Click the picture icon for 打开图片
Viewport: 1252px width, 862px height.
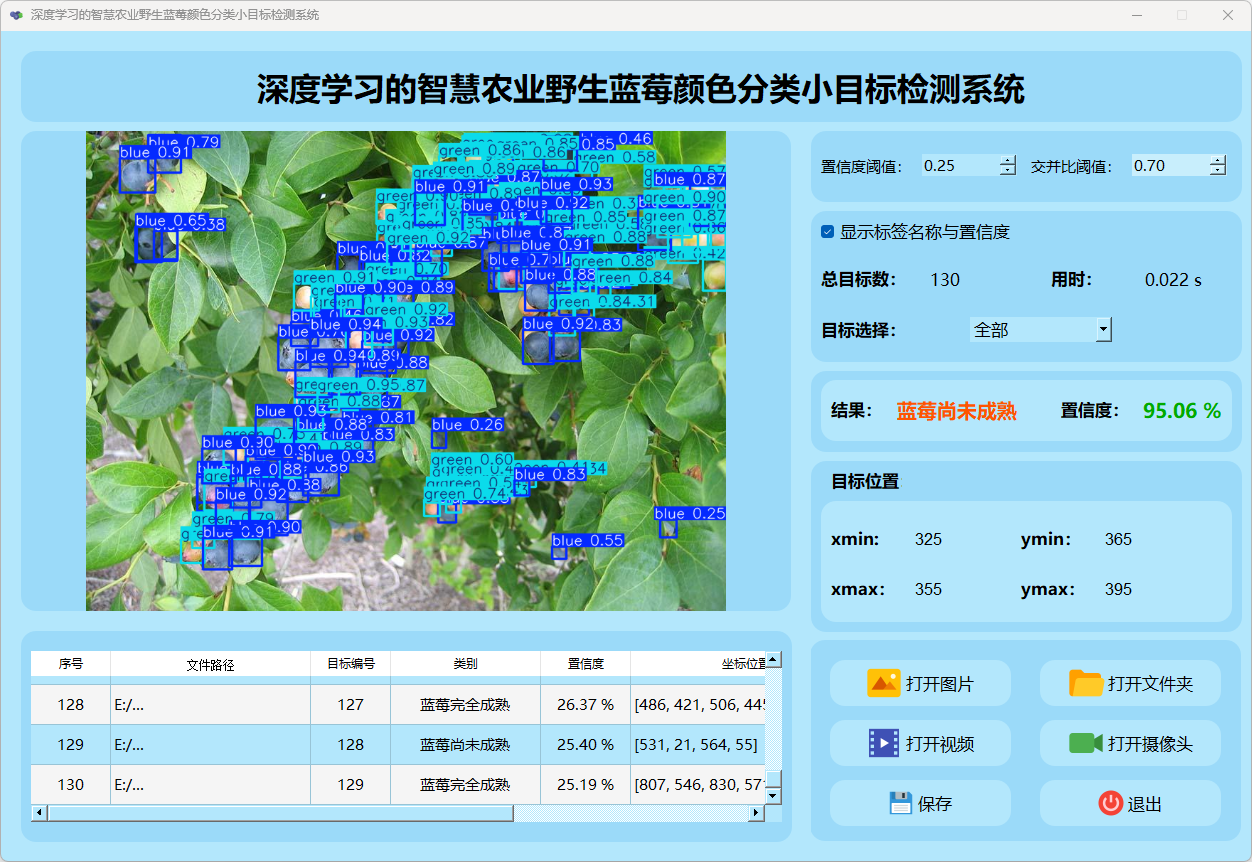click(x=883, y=683)
